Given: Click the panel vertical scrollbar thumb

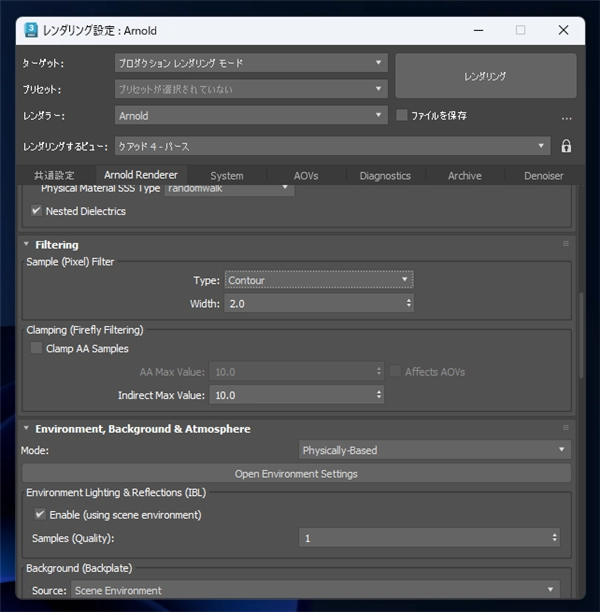Looking at the screenshot, I should (x=581, y=335).
